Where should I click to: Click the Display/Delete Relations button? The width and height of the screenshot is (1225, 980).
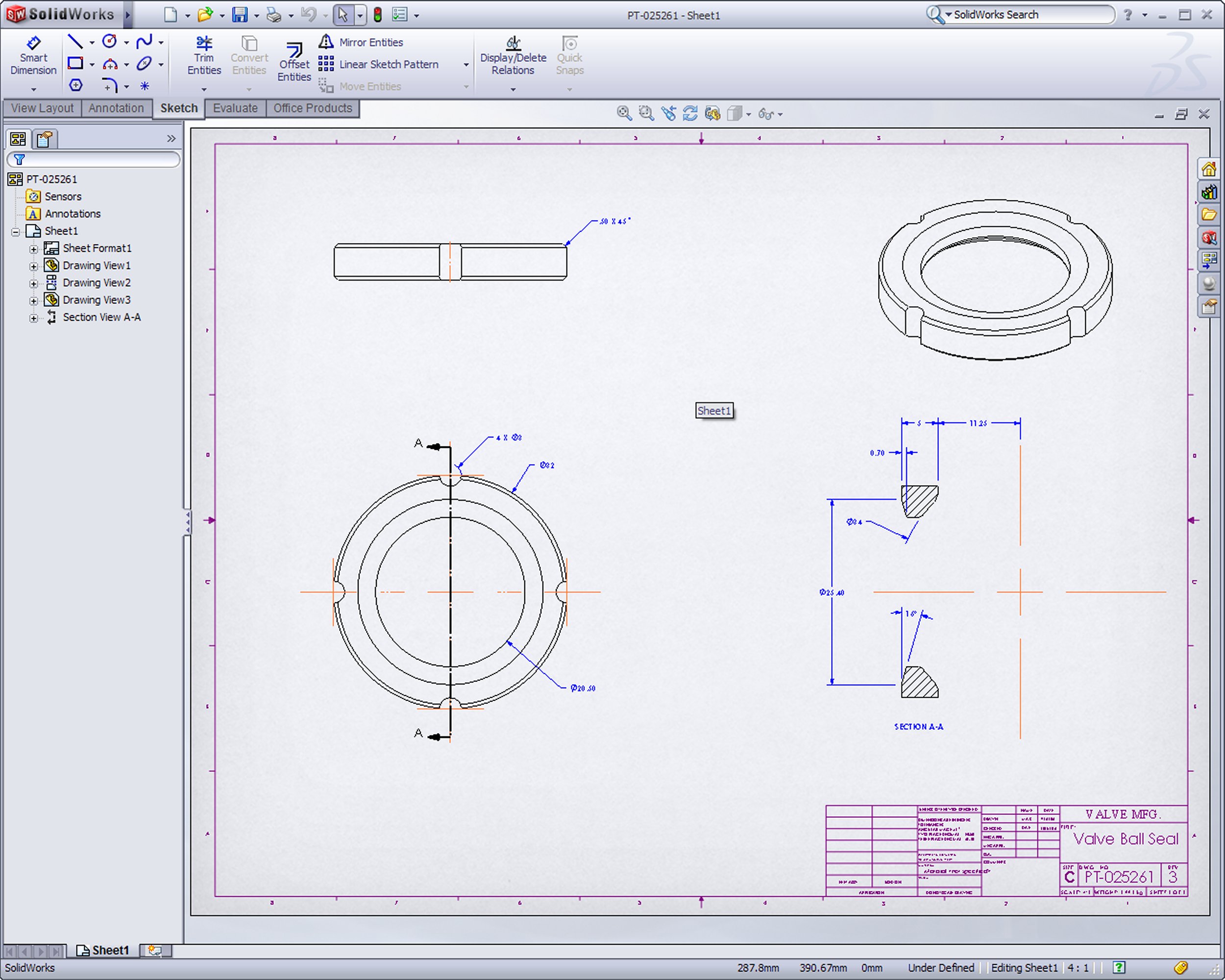coord(513,56)
